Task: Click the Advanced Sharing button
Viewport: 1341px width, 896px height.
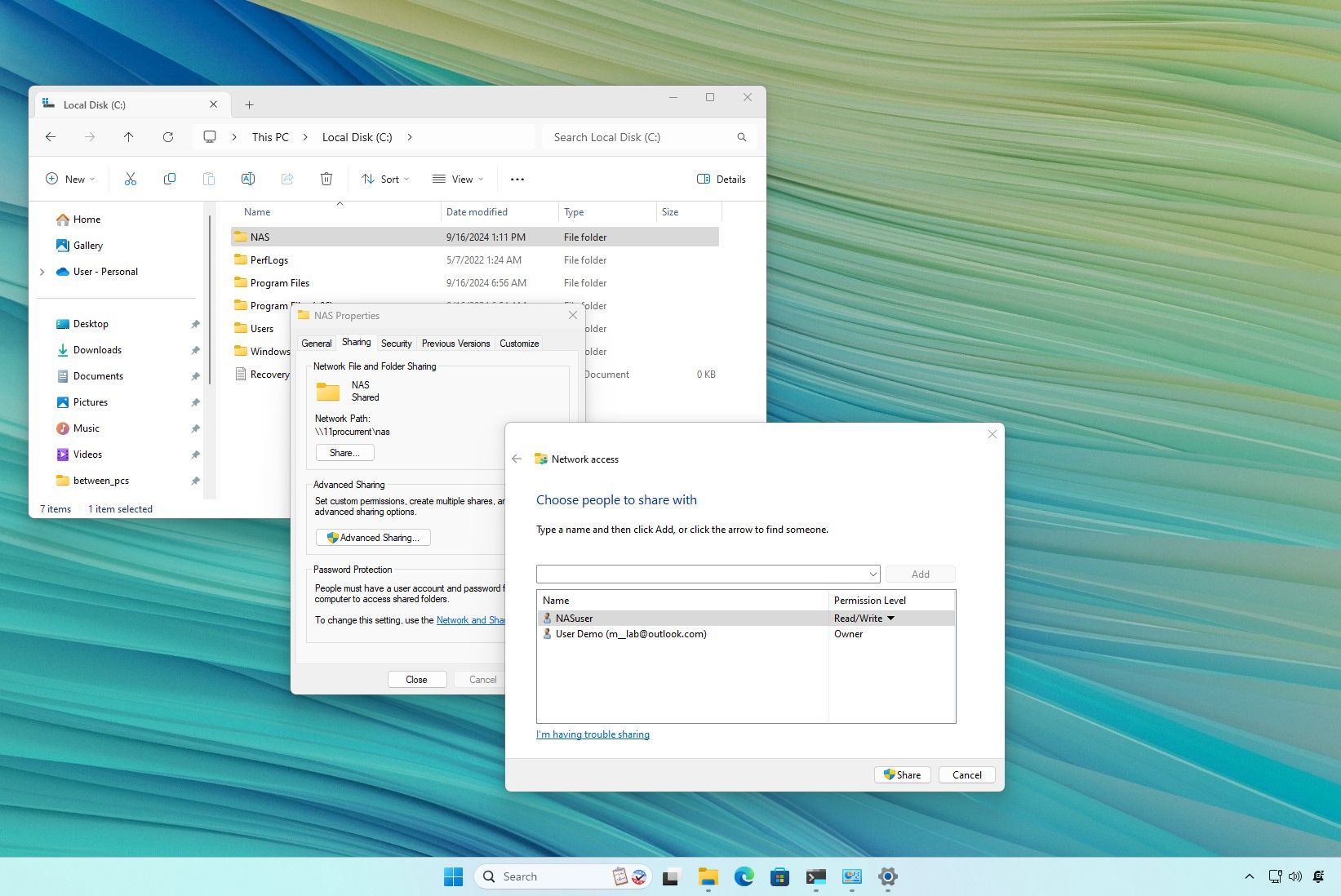Action: [x=372, y=537]
